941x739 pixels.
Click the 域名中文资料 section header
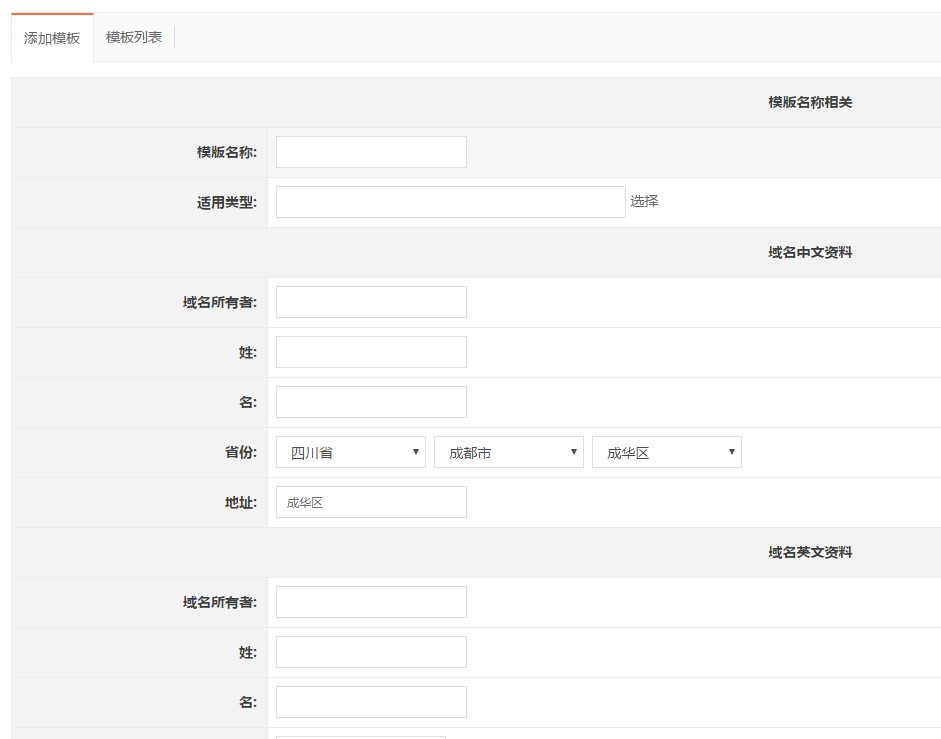[x=810, y=252]
